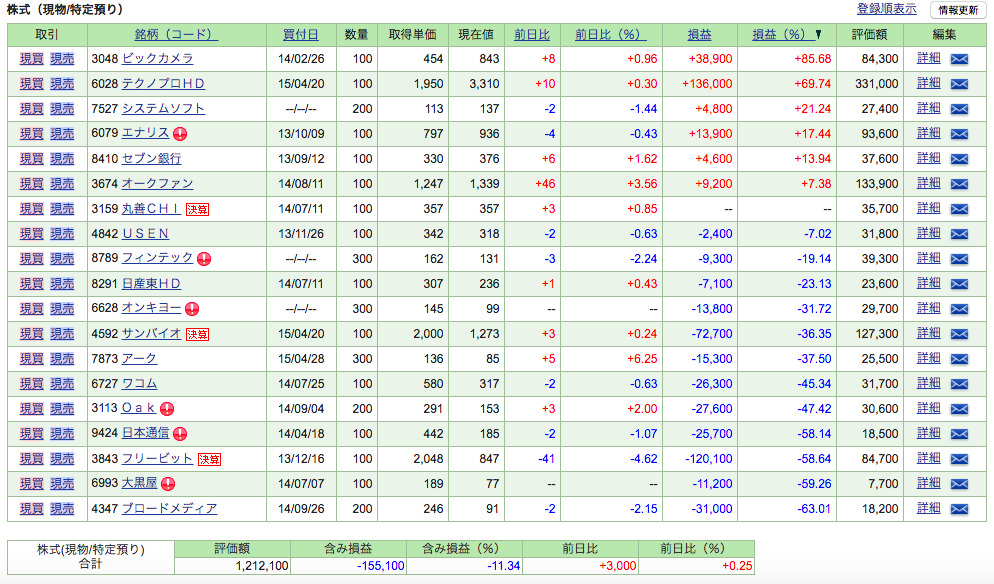
Task: Click the mail icon in ワコム row
Action: pyautogui.click(x=959, y=384)
